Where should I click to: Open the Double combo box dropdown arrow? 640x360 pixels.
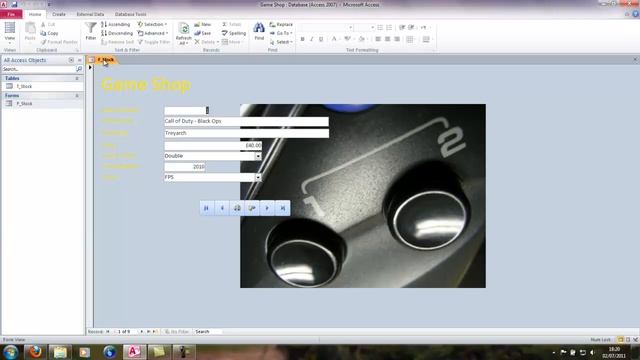[258, 156]
